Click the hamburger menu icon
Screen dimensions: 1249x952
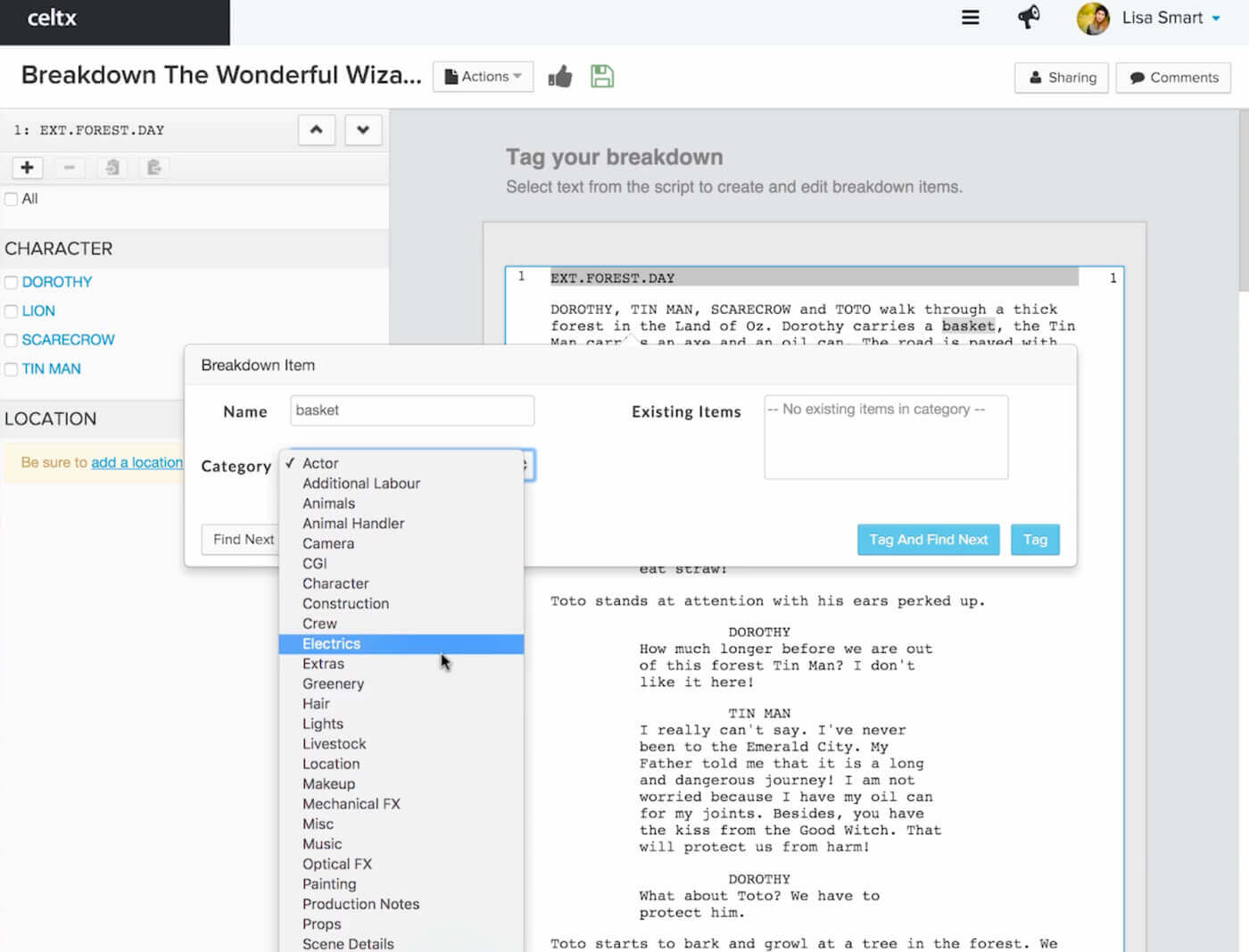pyautogui.click(x=970, y=17)
